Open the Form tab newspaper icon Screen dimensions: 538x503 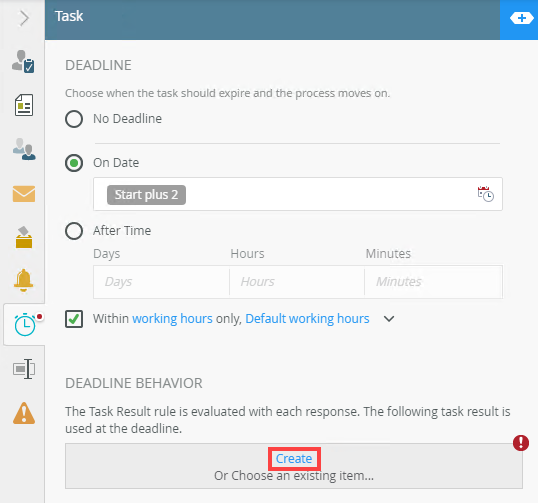[24, 105]
